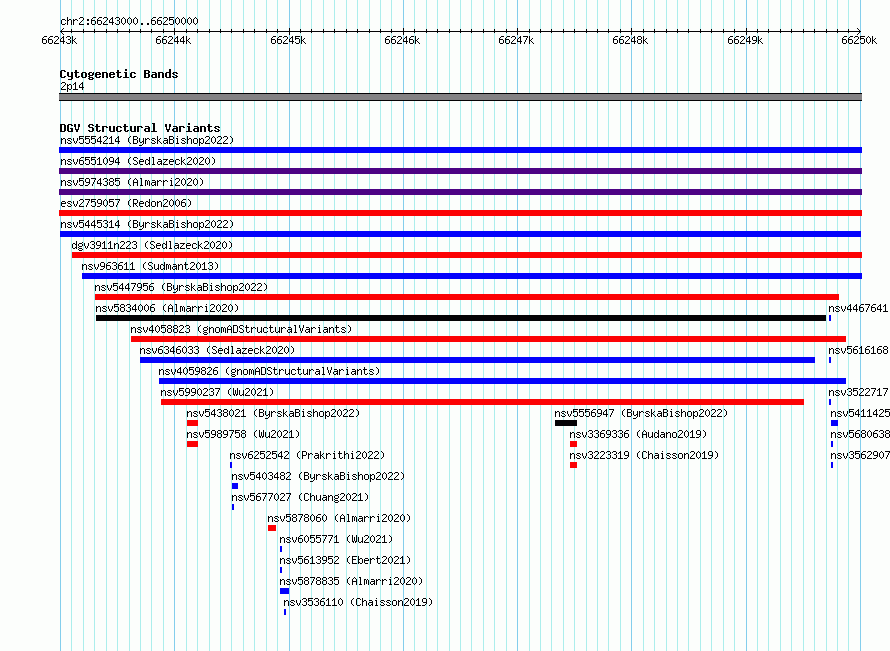Open nsv5403482 (ByrskaBishop2022) label

tap(318, 476)
